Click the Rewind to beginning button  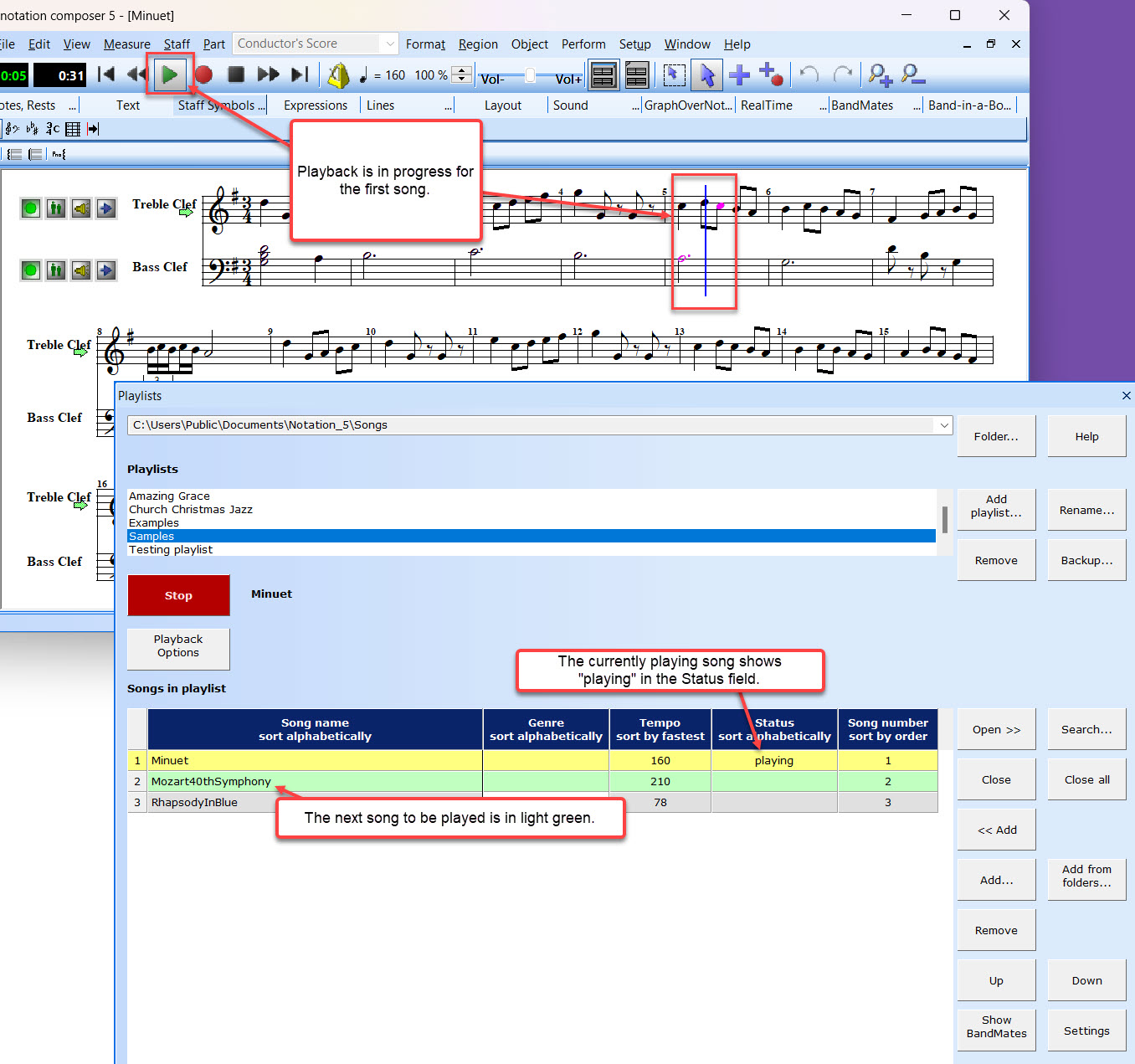pyautogui.click(x=106, y=75)
